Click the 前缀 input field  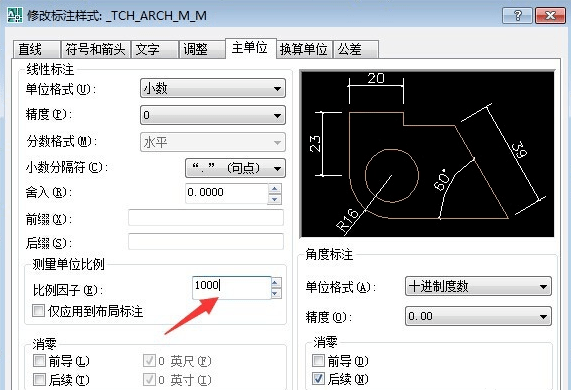[206, 218]
